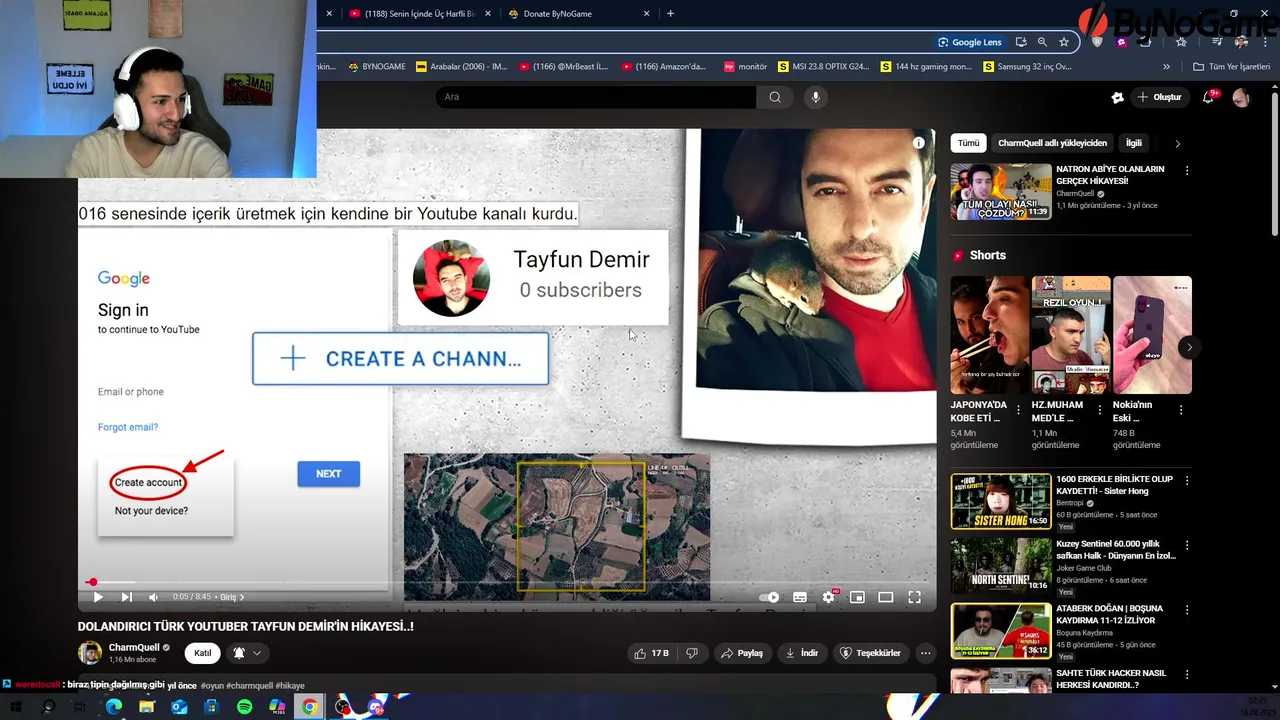Open options for Kuzey Sentinel video
The width and height of the screenshot is (1280, 720).
(1187, 546)
